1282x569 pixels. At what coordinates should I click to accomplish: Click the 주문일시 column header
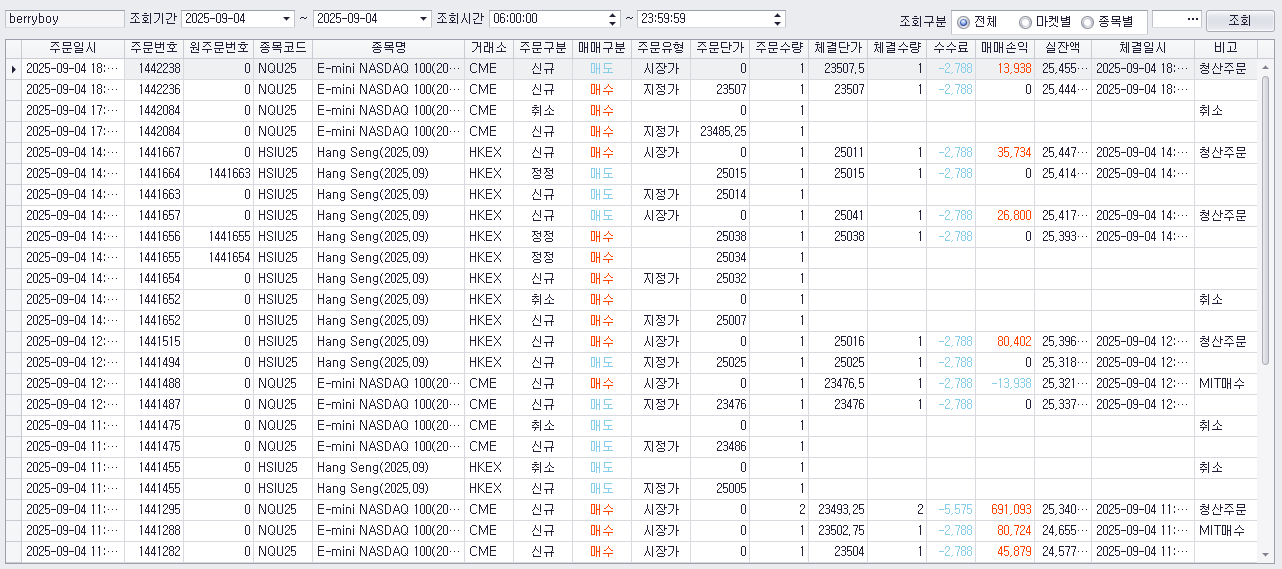coord(72,48)
